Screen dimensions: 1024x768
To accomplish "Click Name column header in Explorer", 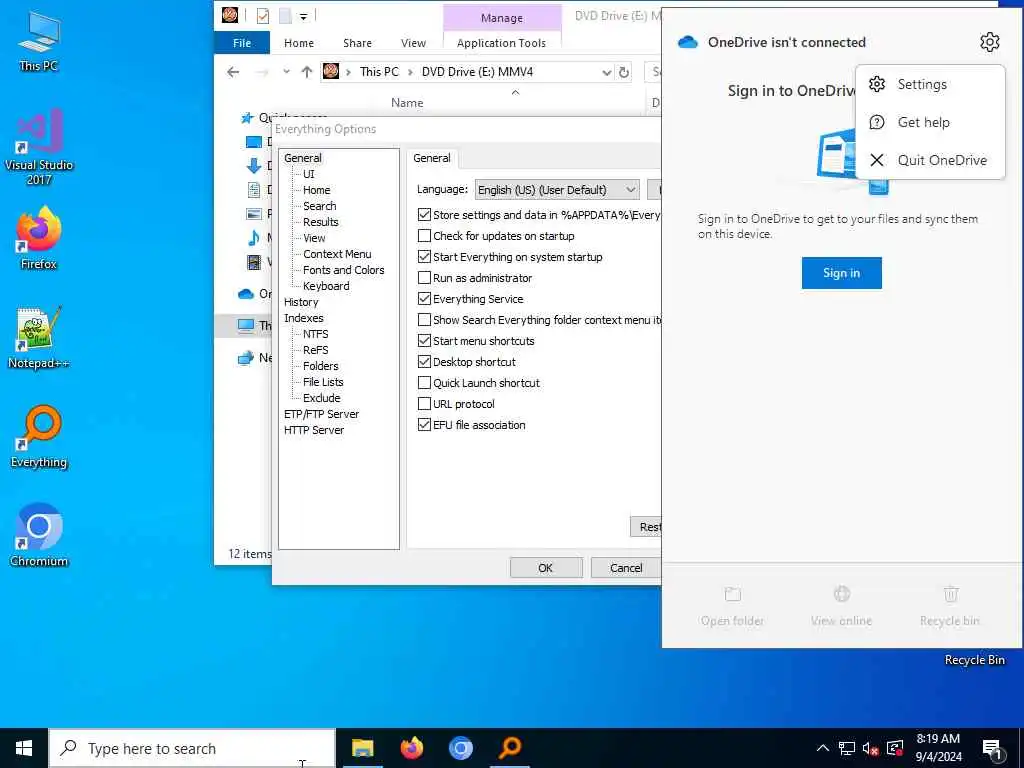I will point(407,103).
